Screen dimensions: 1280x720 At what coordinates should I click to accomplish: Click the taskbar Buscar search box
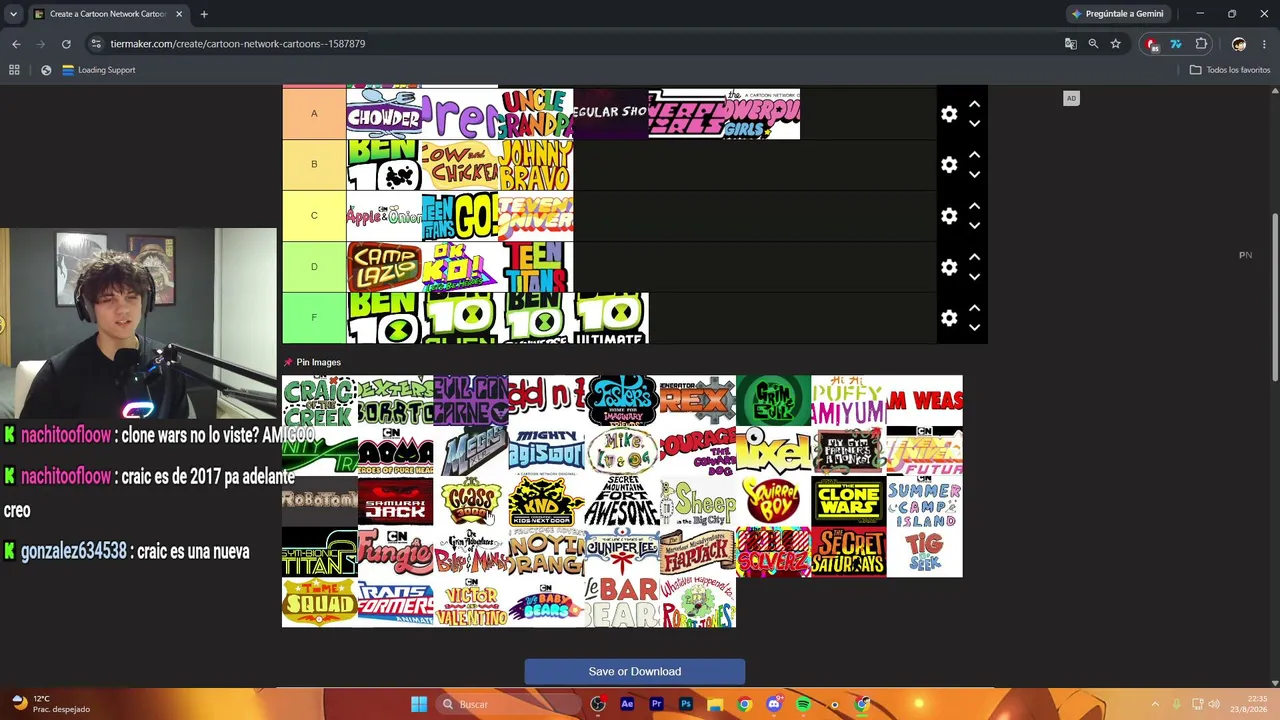[506, 704]
